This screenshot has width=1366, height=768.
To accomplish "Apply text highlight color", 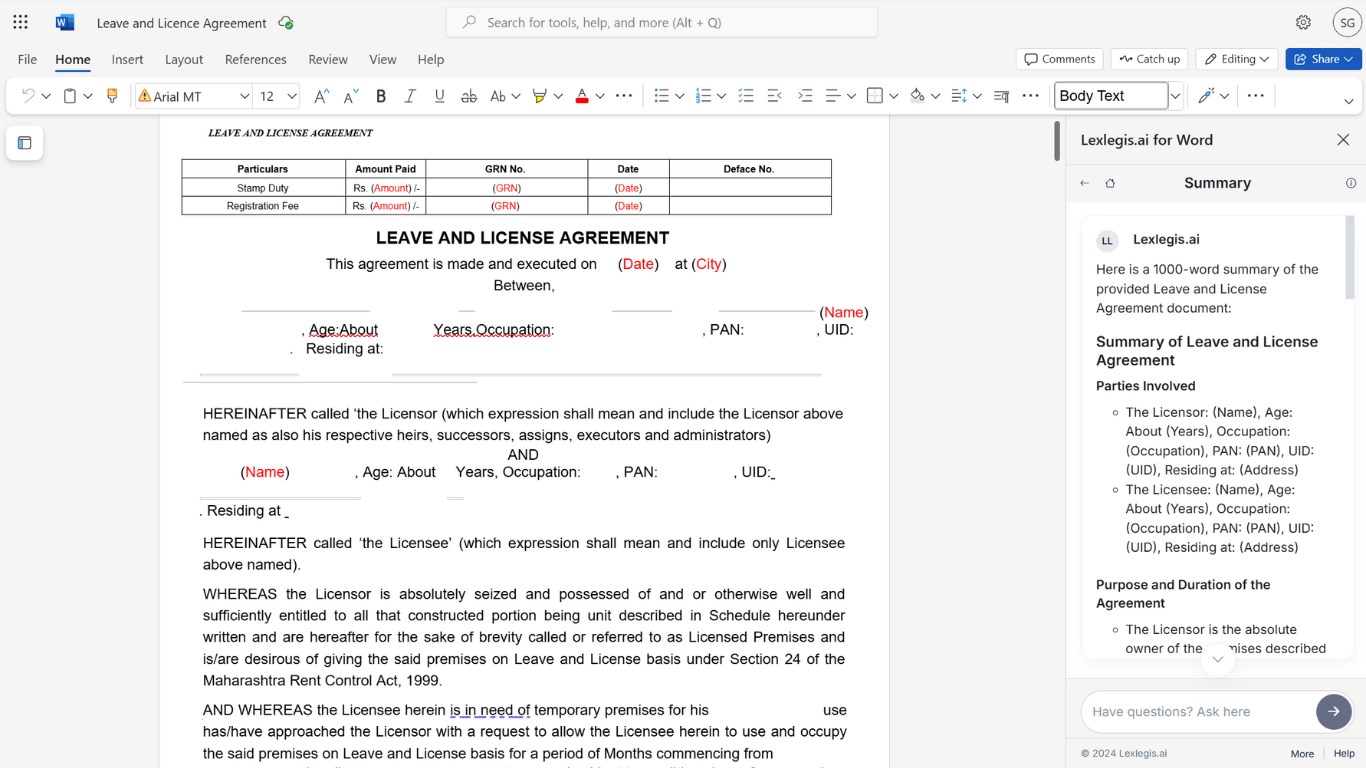I will (x=539, y=96).
